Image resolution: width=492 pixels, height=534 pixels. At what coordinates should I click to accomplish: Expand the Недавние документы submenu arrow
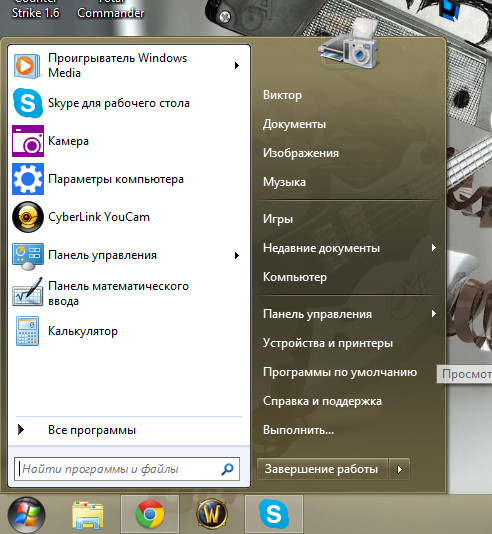click(x=433, y=248)
